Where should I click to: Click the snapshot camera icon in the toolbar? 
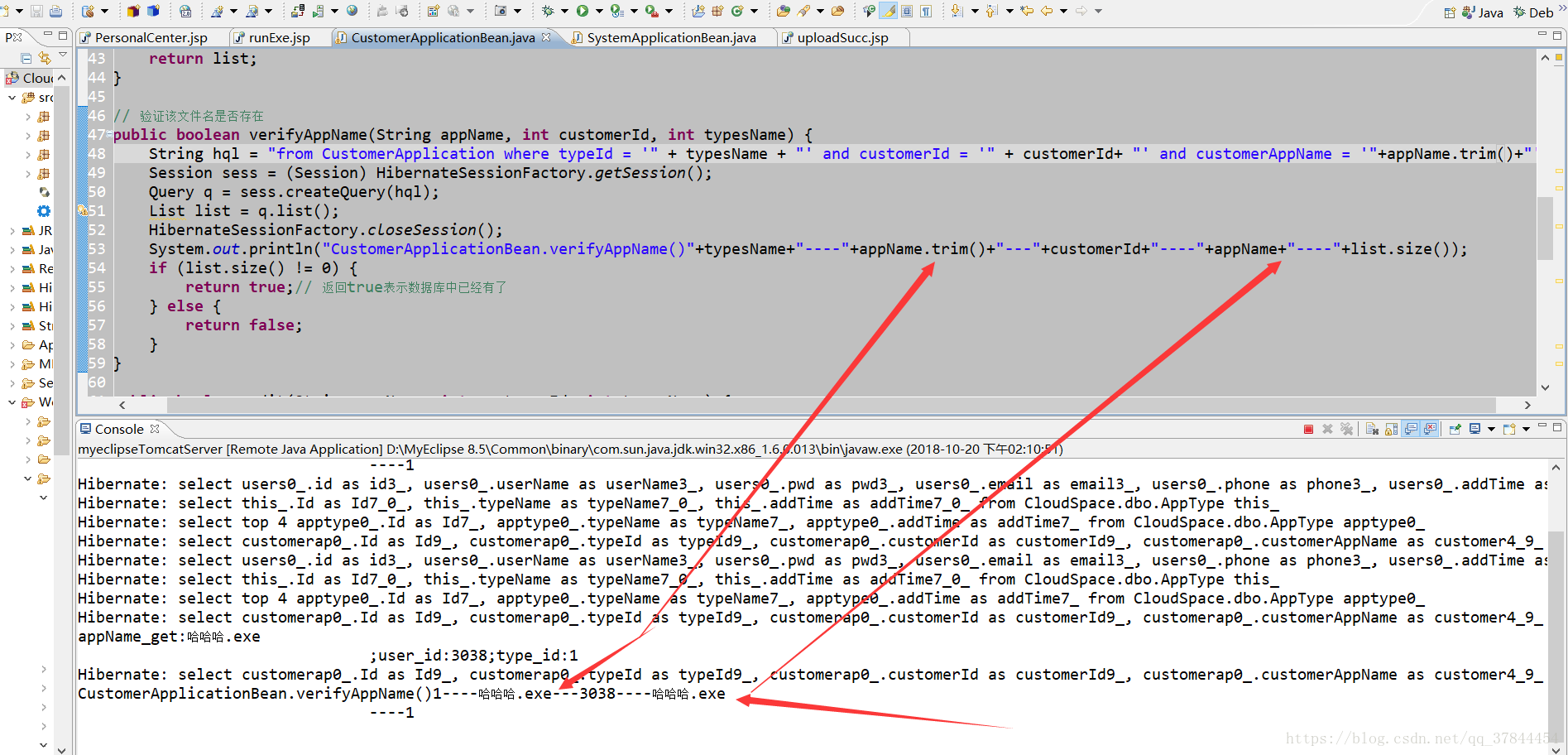pos(501,11)
